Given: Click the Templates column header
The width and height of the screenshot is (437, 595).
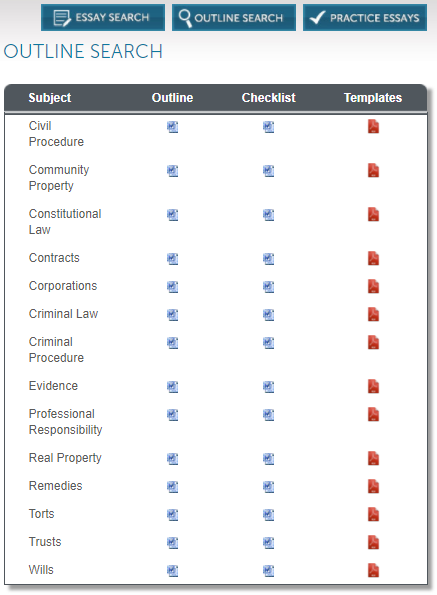Looking at the screenshot, I should tap(373, 98).
